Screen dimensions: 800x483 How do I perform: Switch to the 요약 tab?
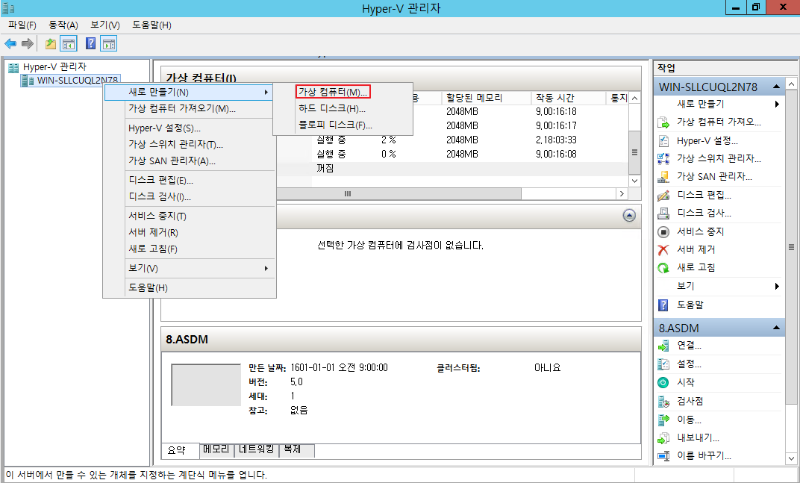point(179,450)
